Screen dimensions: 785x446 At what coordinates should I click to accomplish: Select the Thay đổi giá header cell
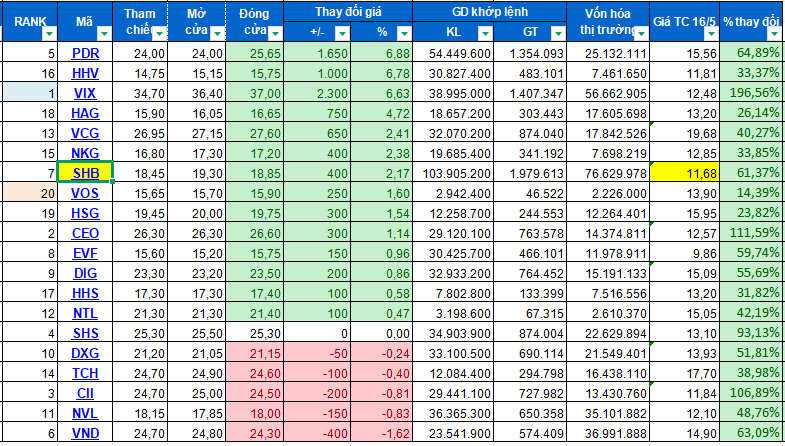(x=348, y=12)
